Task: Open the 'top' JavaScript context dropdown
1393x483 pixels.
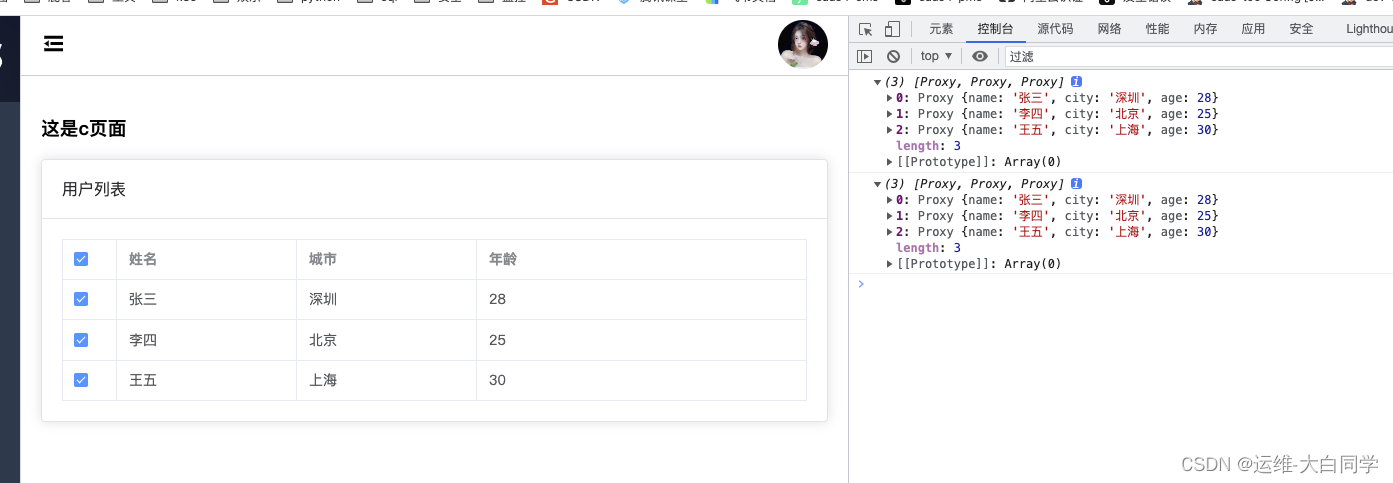Action: point(936,56)
